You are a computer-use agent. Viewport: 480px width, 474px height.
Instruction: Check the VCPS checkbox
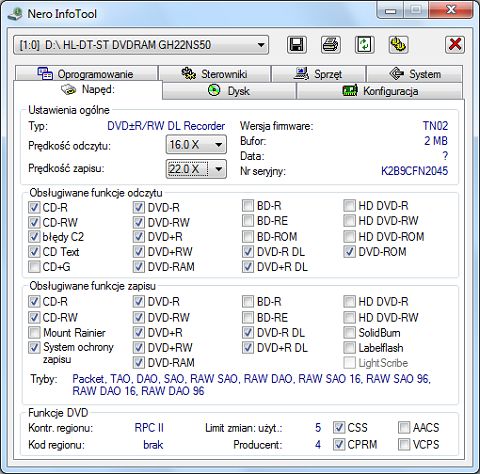(x=404, y=444)
